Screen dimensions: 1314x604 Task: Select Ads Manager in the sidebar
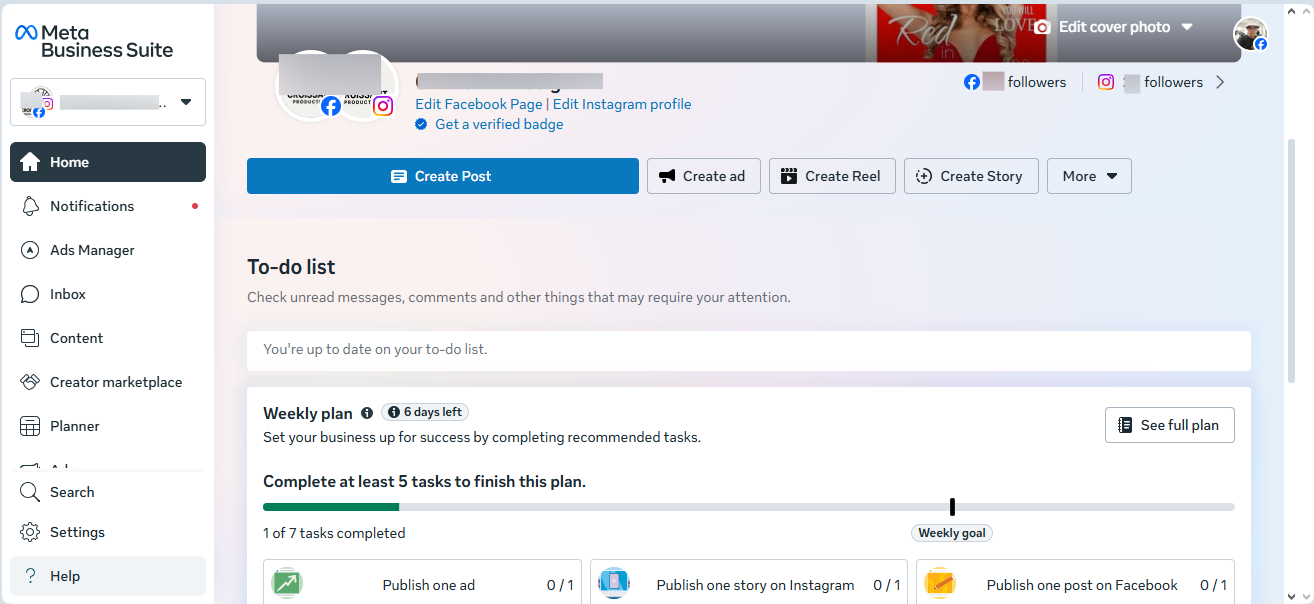coord(93,250)
